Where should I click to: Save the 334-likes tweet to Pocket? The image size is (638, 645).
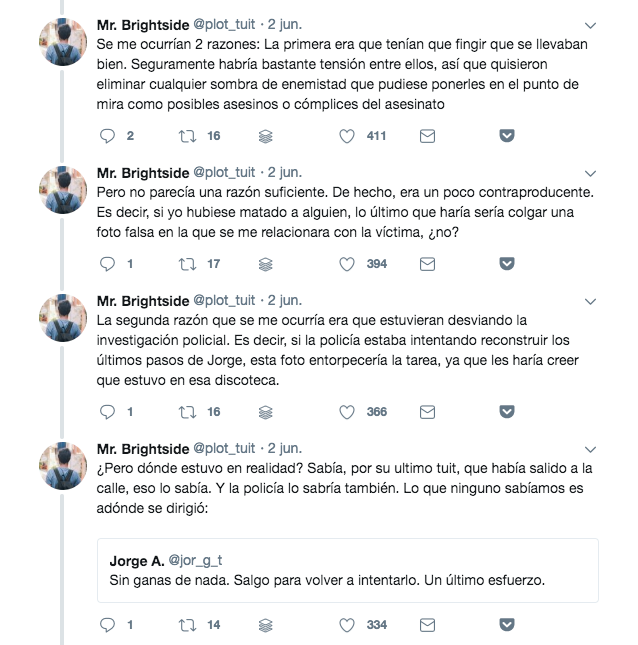[x=507, y=624]
